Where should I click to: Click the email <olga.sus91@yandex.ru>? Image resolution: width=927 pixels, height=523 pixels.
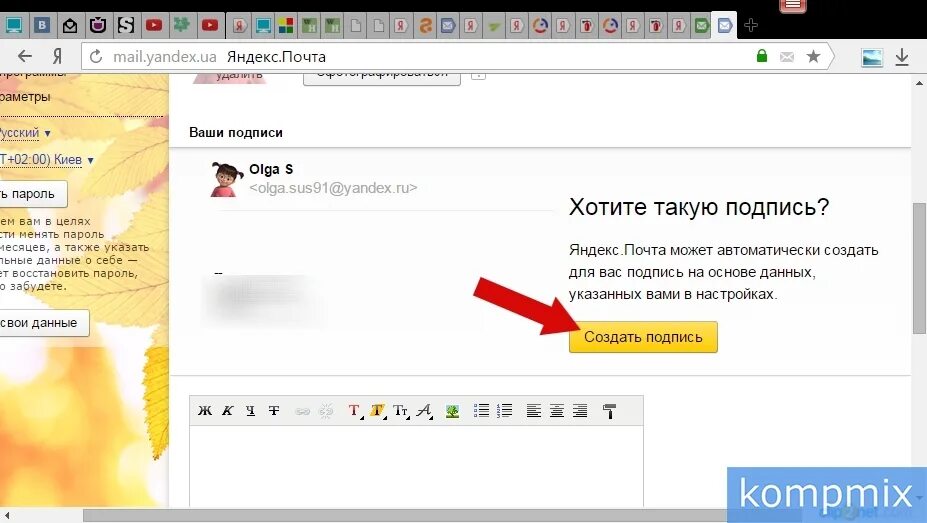tap(333, 188)
